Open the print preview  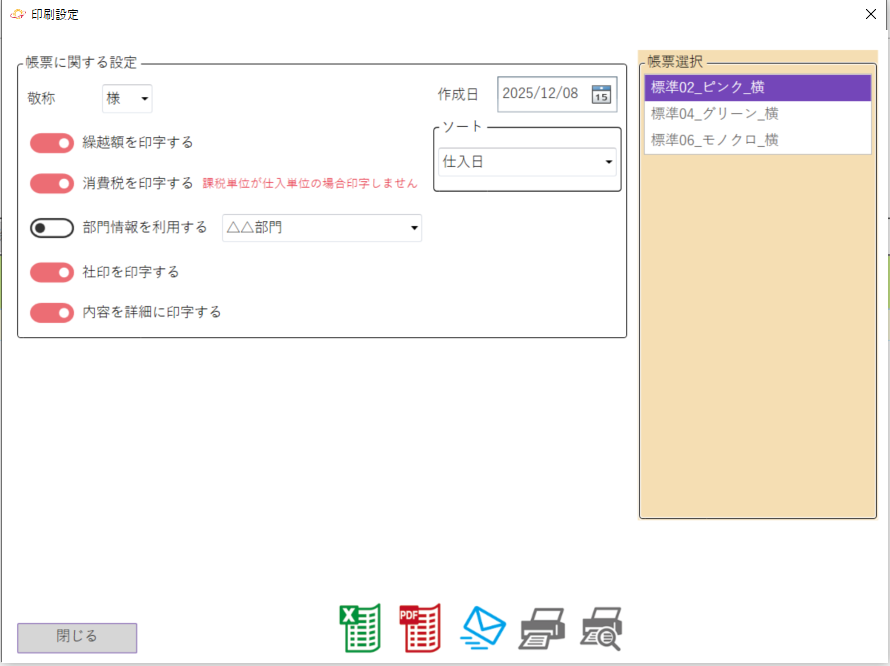click(602, 629)
